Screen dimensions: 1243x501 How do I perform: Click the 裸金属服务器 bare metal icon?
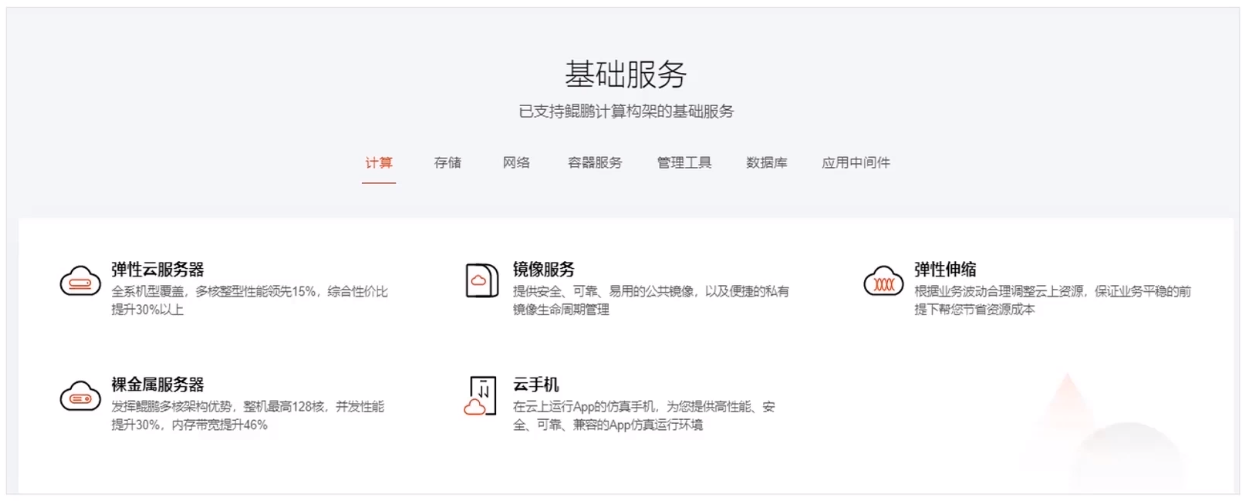pos(81,396)
